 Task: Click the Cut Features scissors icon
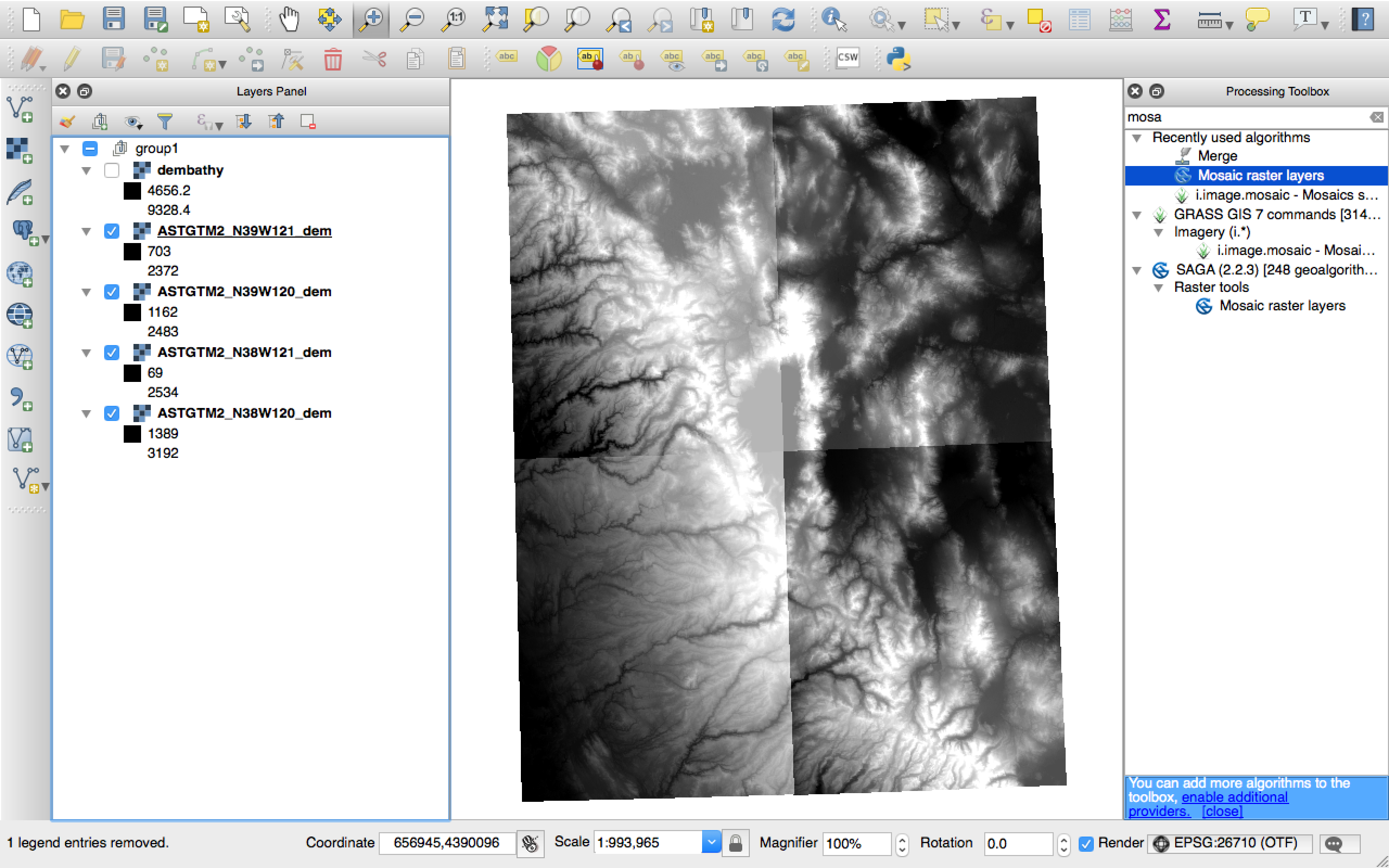pos(374,59)
